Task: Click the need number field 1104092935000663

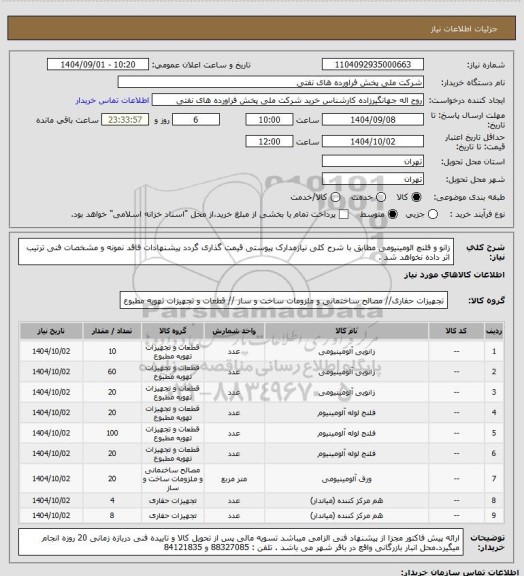Action: click(373, 65)
